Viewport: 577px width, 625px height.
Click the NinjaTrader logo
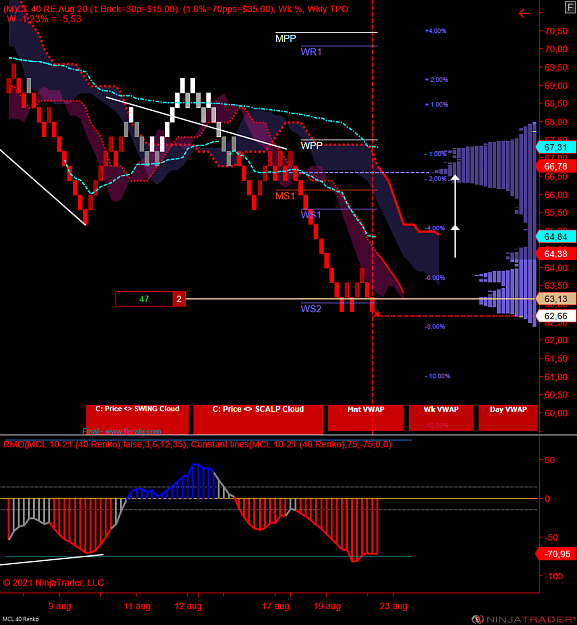pos(524,619)
